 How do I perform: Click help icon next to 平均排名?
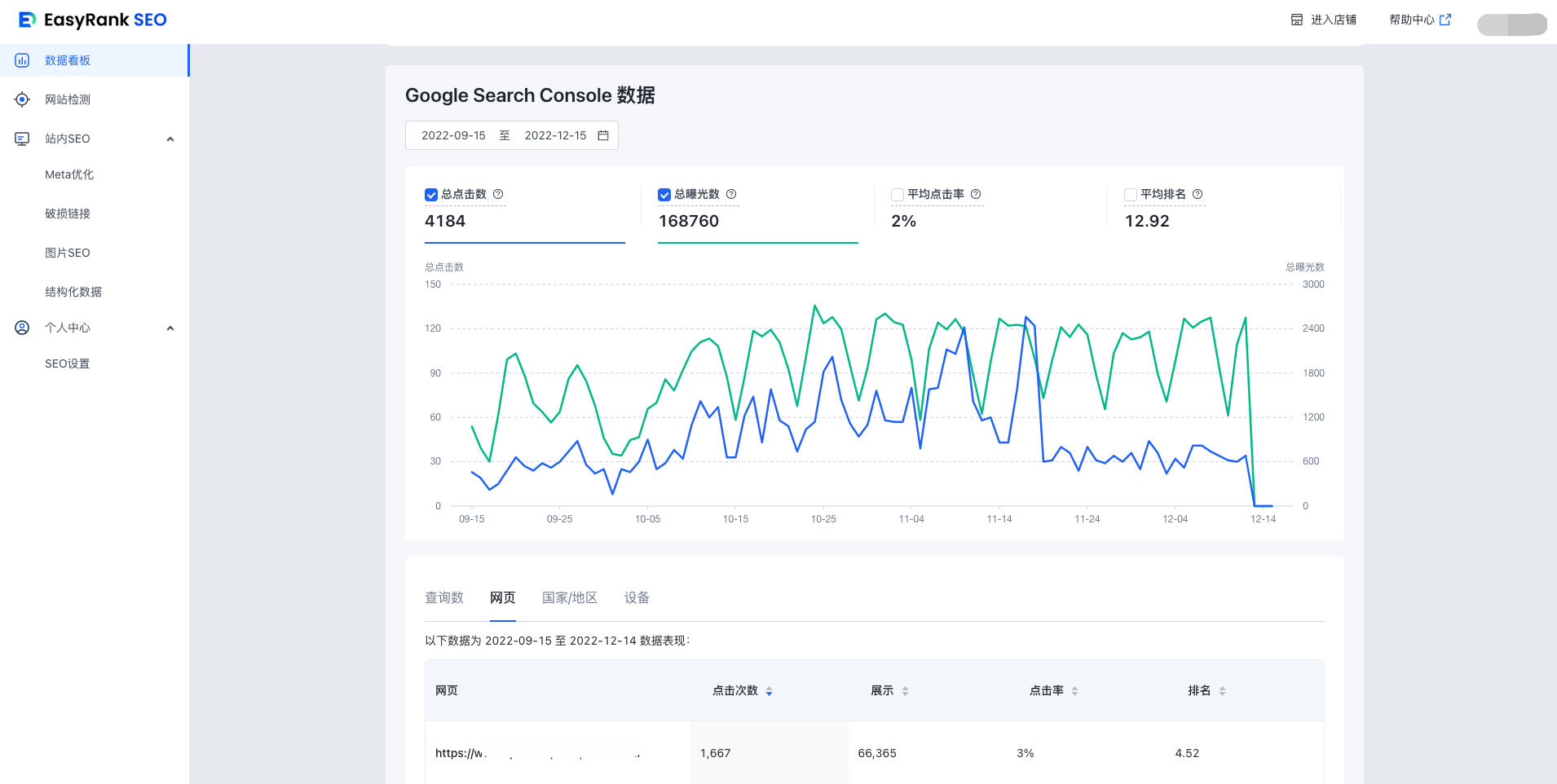pos(1198,194)
